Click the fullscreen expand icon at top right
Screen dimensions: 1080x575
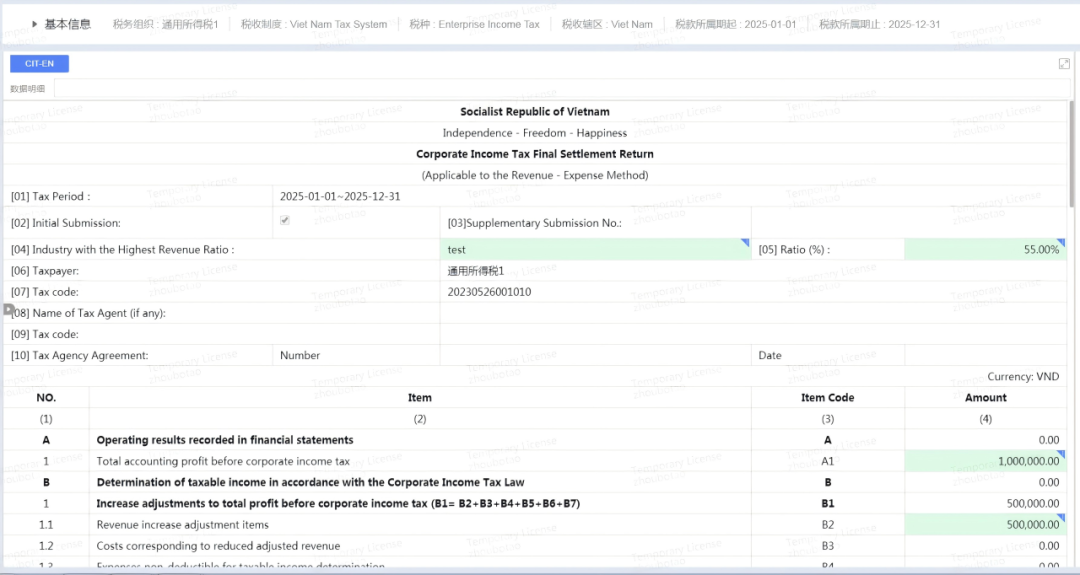click(1064, 64)
